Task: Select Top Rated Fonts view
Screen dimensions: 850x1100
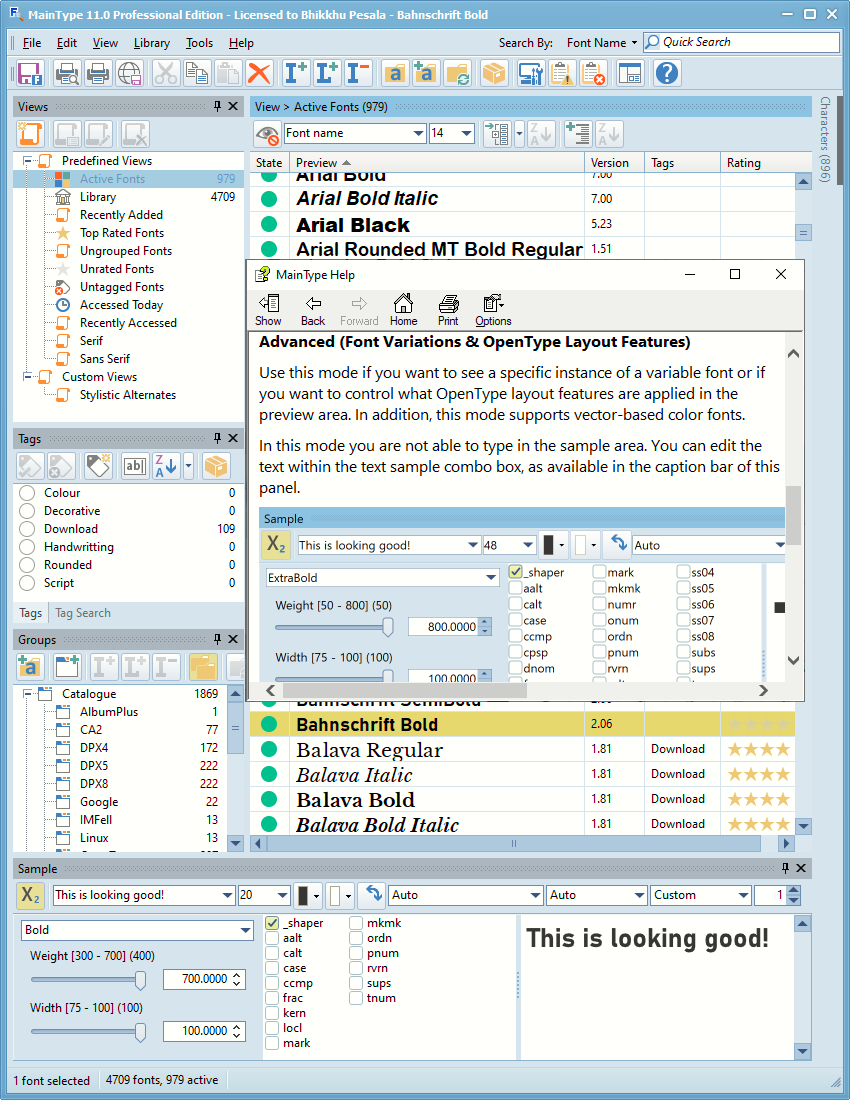Action: (x=122, y=233)
